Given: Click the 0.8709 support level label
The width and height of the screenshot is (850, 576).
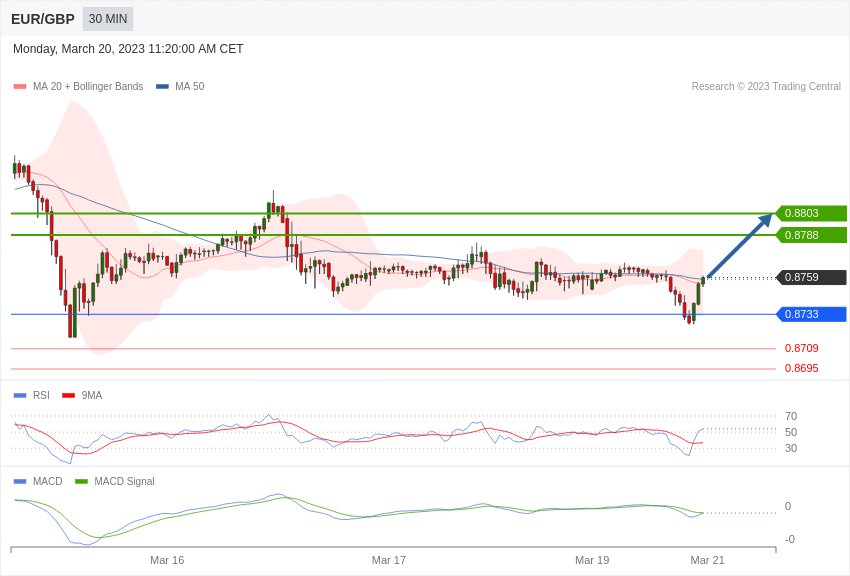Looking at the screenshot, I should [802, 348].
